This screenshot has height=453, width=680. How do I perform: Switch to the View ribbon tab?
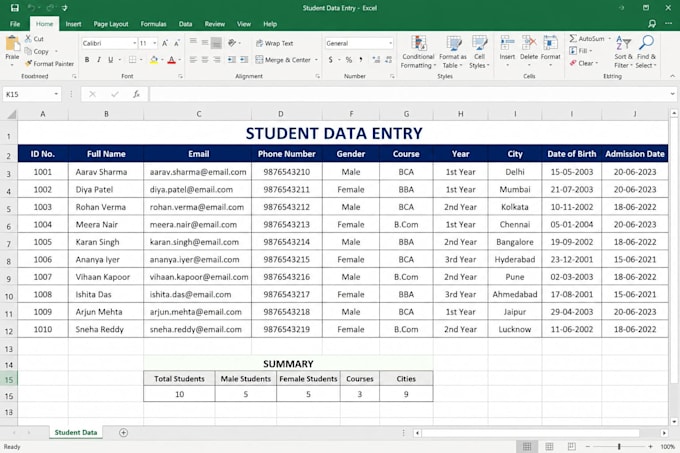point(244,24)
